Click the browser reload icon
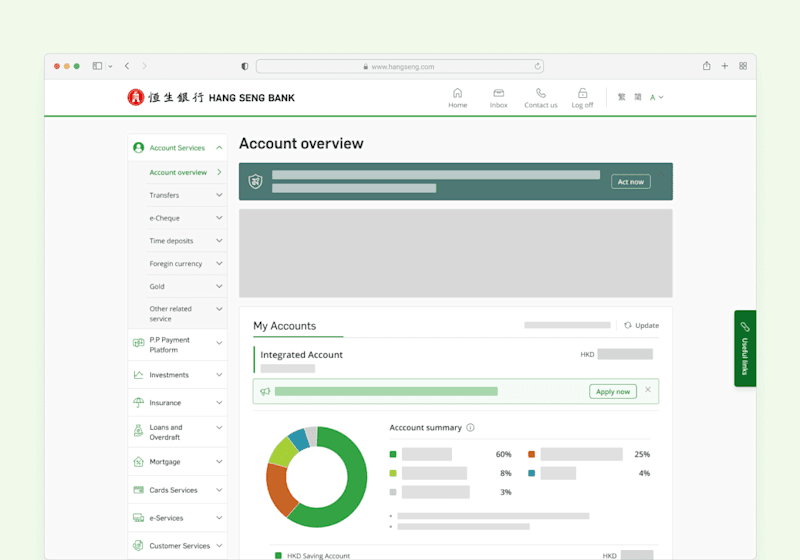This screenshot has width=800, height=560. coord(537,66)
